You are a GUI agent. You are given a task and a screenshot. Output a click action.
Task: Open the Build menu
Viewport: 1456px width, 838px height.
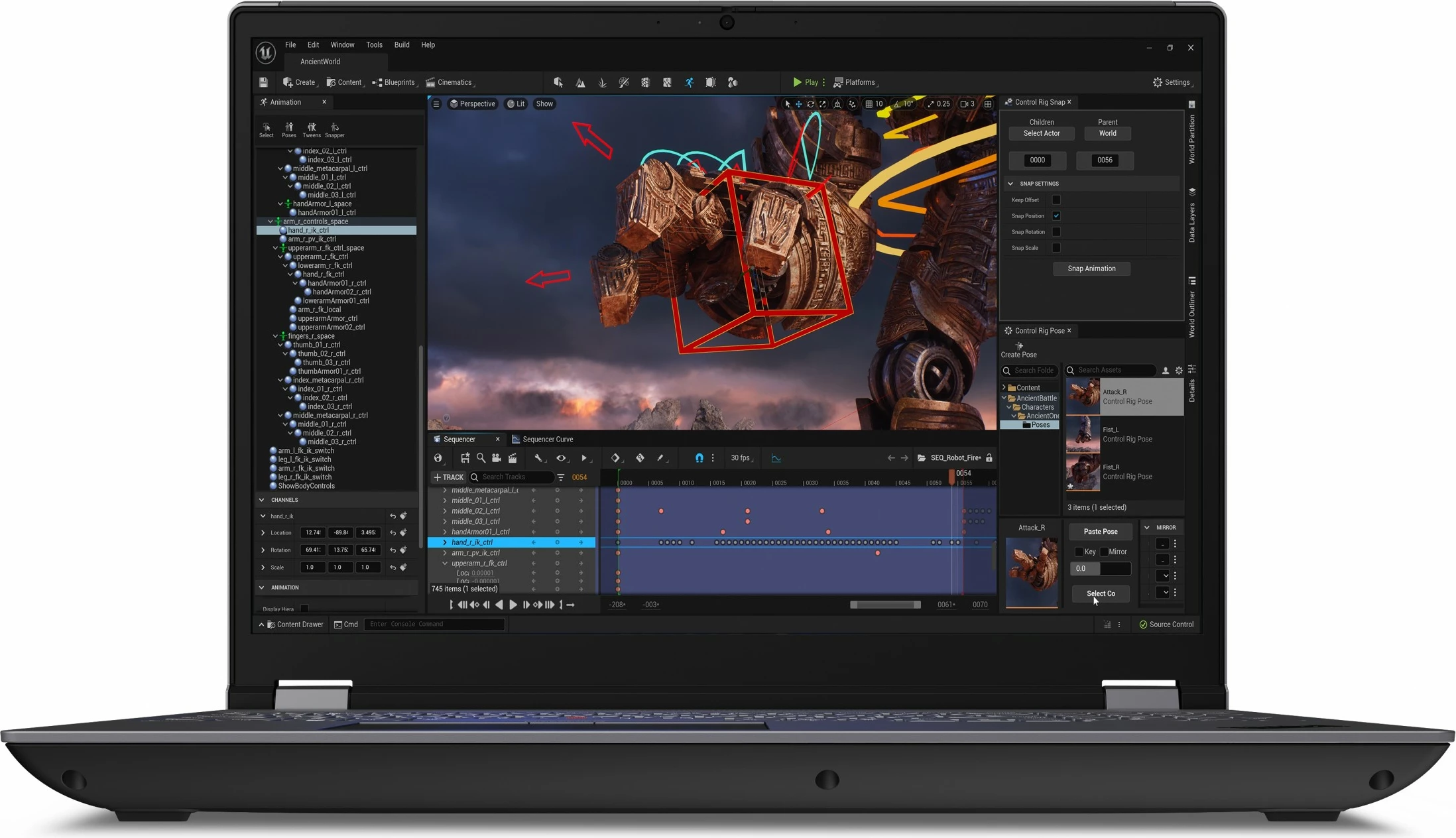click(x=401, y=44)
